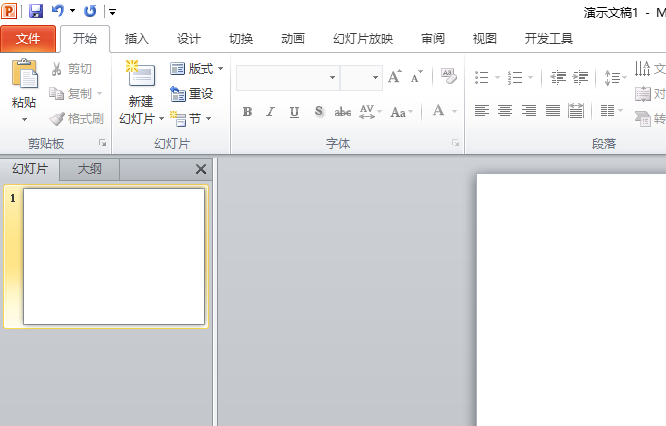Click the decrease list level icon
666x426 pixels.
(558, 78)
